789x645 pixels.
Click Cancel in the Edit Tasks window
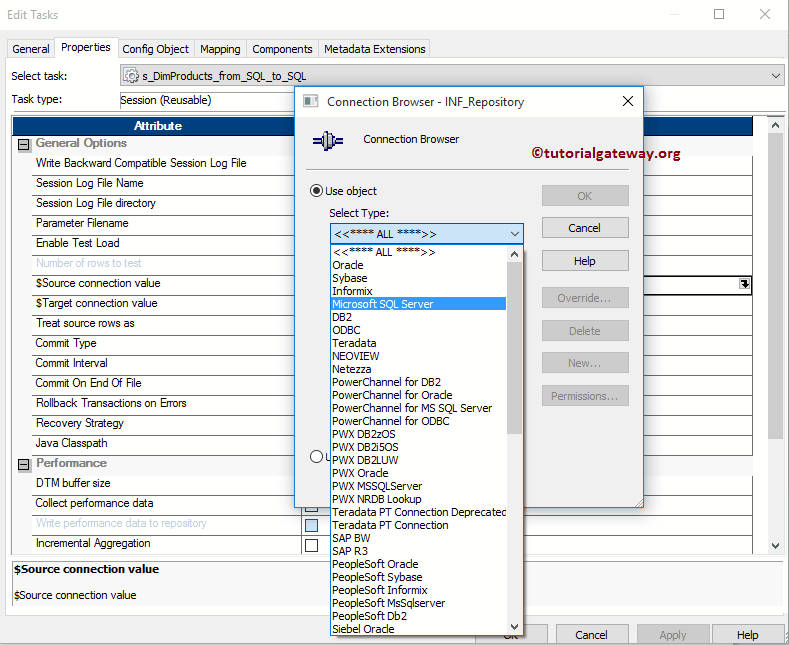point(592,634)
